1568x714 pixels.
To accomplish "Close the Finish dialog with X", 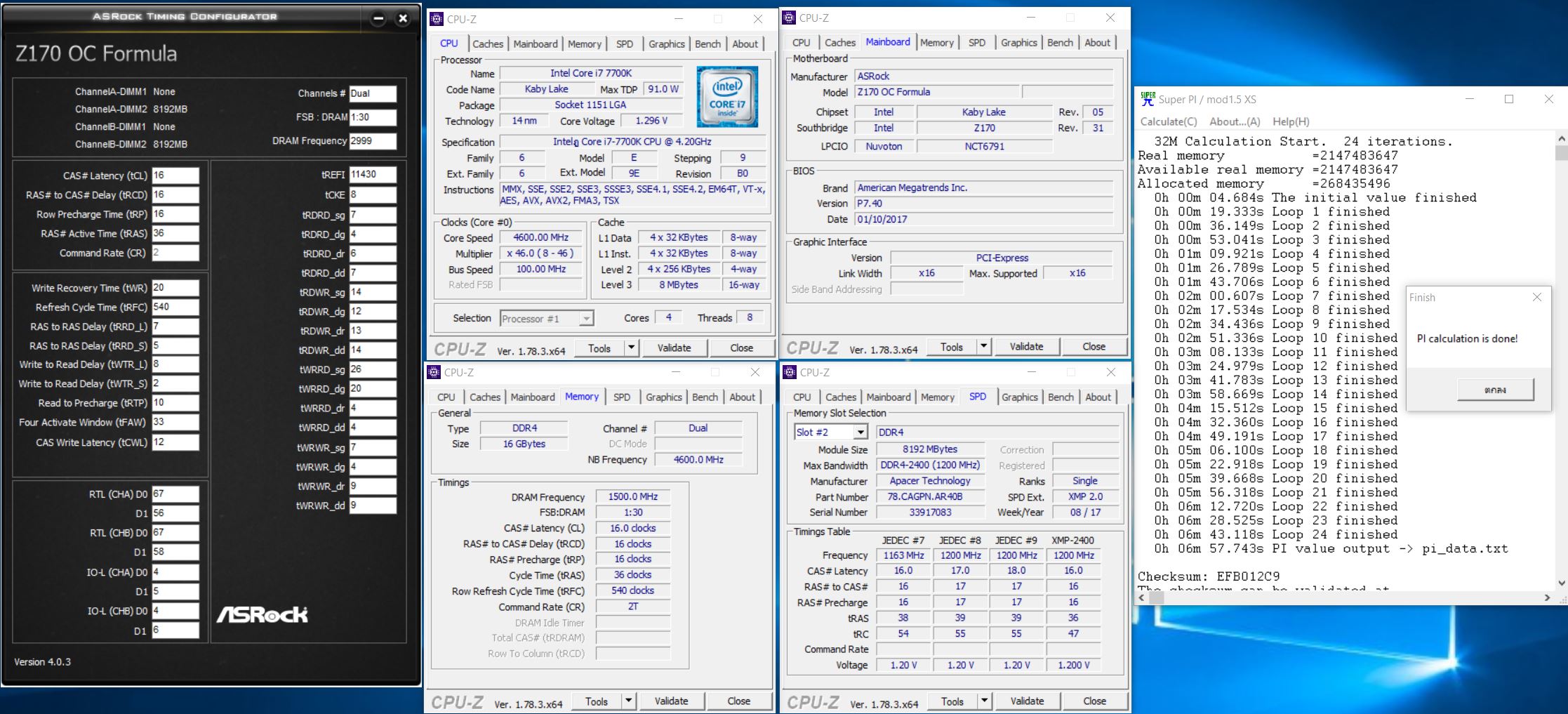I will 1536,297.
